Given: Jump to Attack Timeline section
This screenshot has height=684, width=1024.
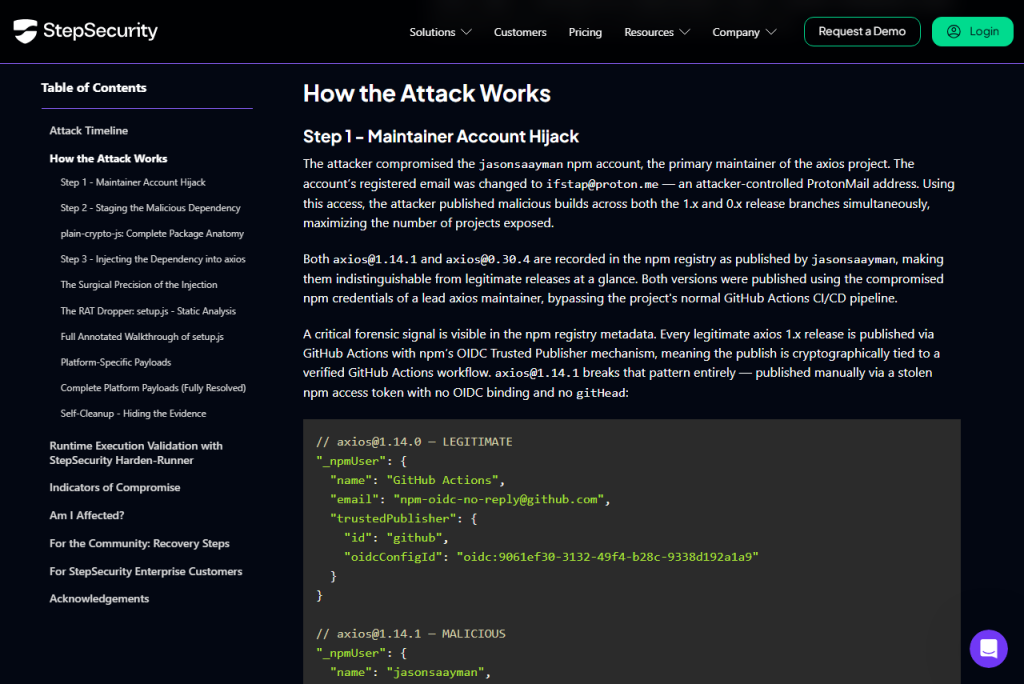Looking at the screenshot, I should point(89,131).
